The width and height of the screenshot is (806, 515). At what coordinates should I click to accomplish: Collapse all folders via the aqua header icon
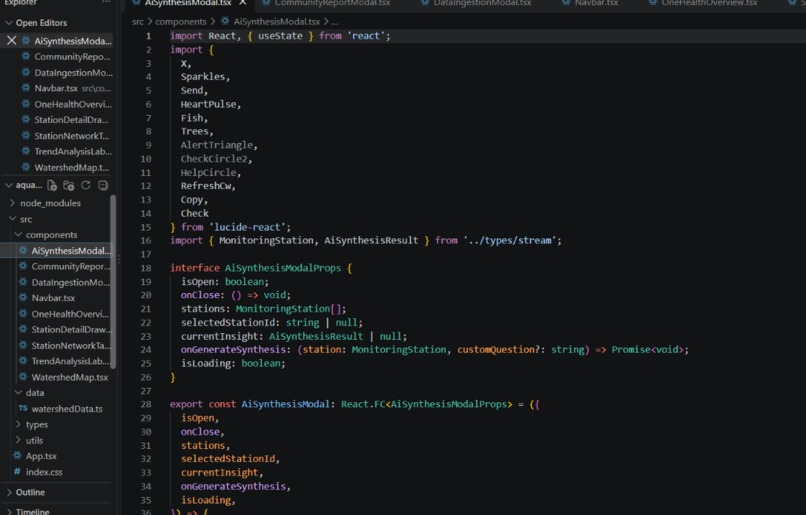(103, 185)
